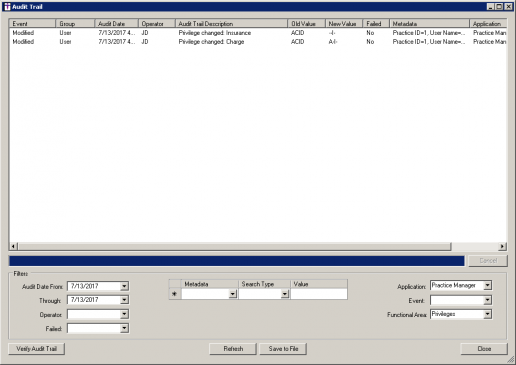
Task: Click the Value field in the metadata grid
Action: click(x=319, y=294)
